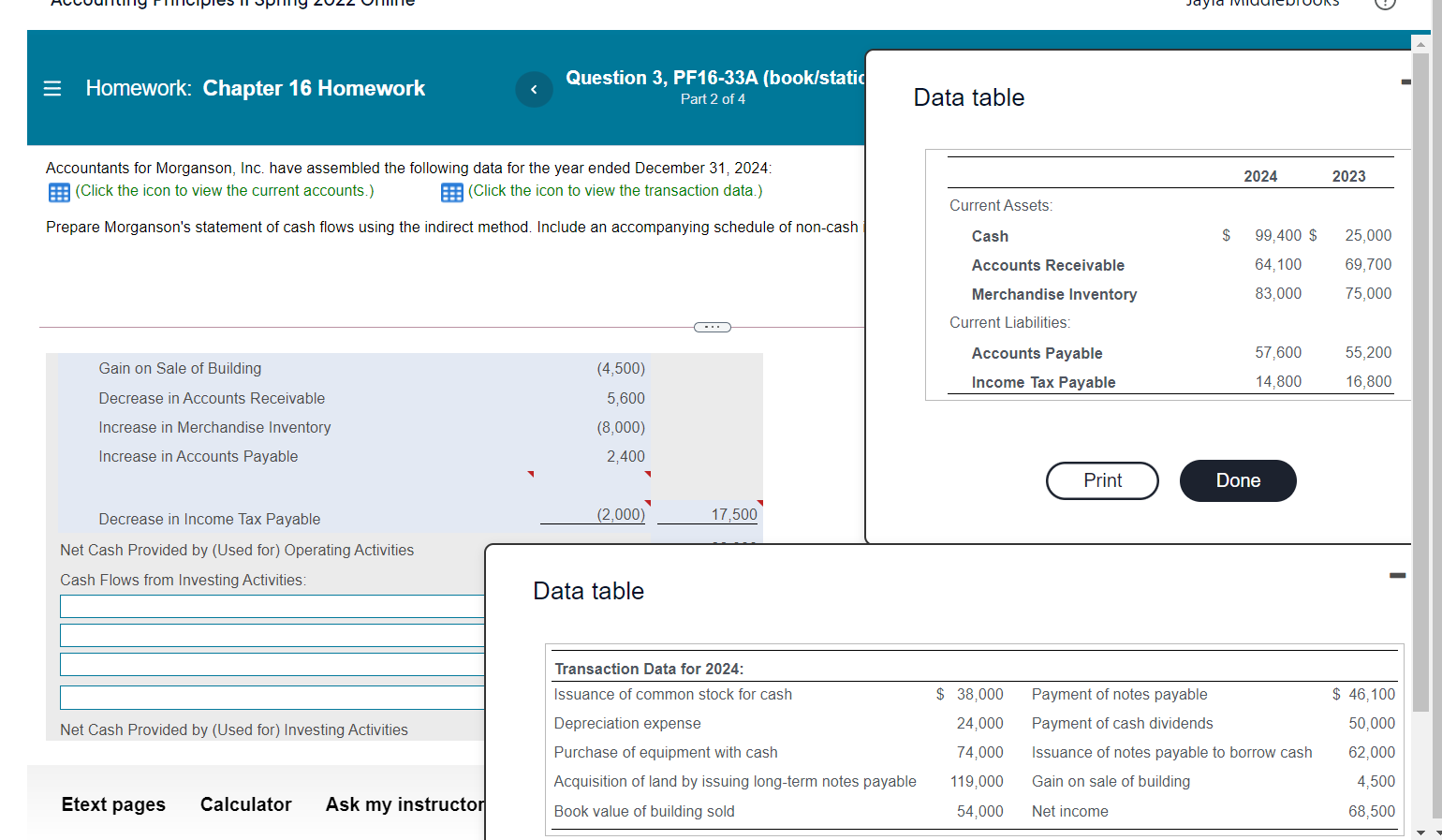
Task: Click the Done button
Action: coord(1238,480)
